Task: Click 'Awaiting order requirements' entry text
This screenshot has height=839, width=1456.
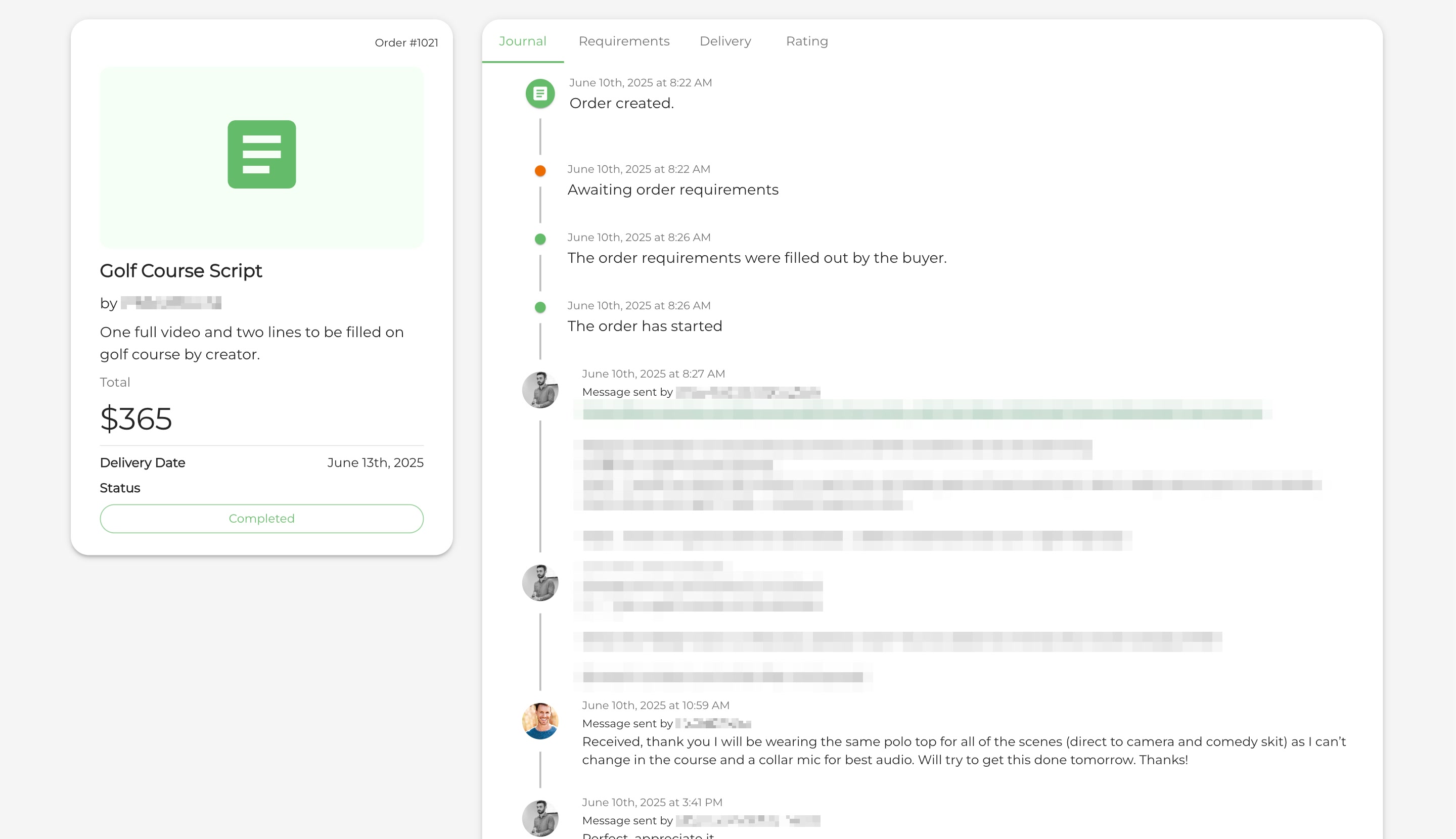Action: (x=673, y=190)
